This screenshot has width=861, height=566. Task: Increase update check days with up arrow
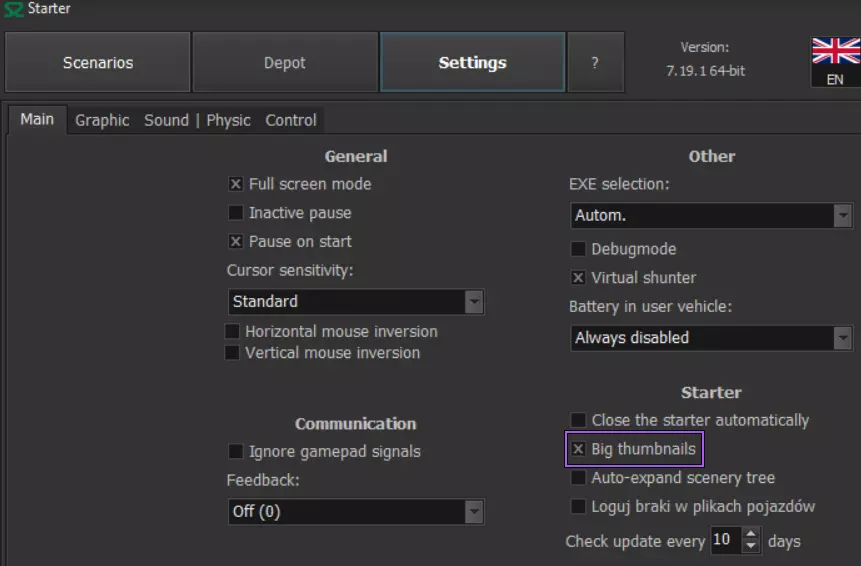click(751, 535)
